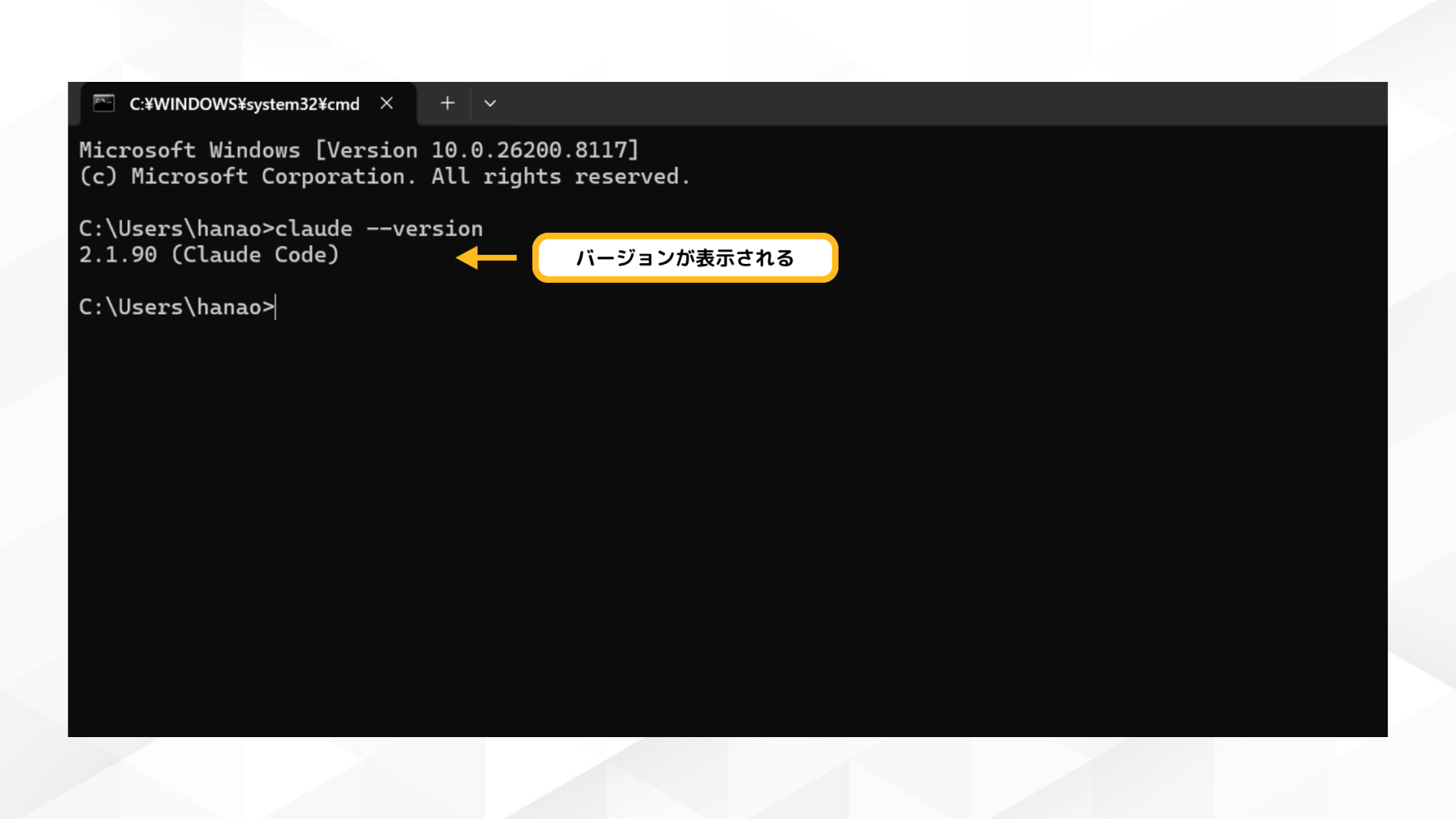Click the yellow arrow pointing at the version
Image resolution: width=1456 pixels, height=819 pixels.
click(489, 257)
